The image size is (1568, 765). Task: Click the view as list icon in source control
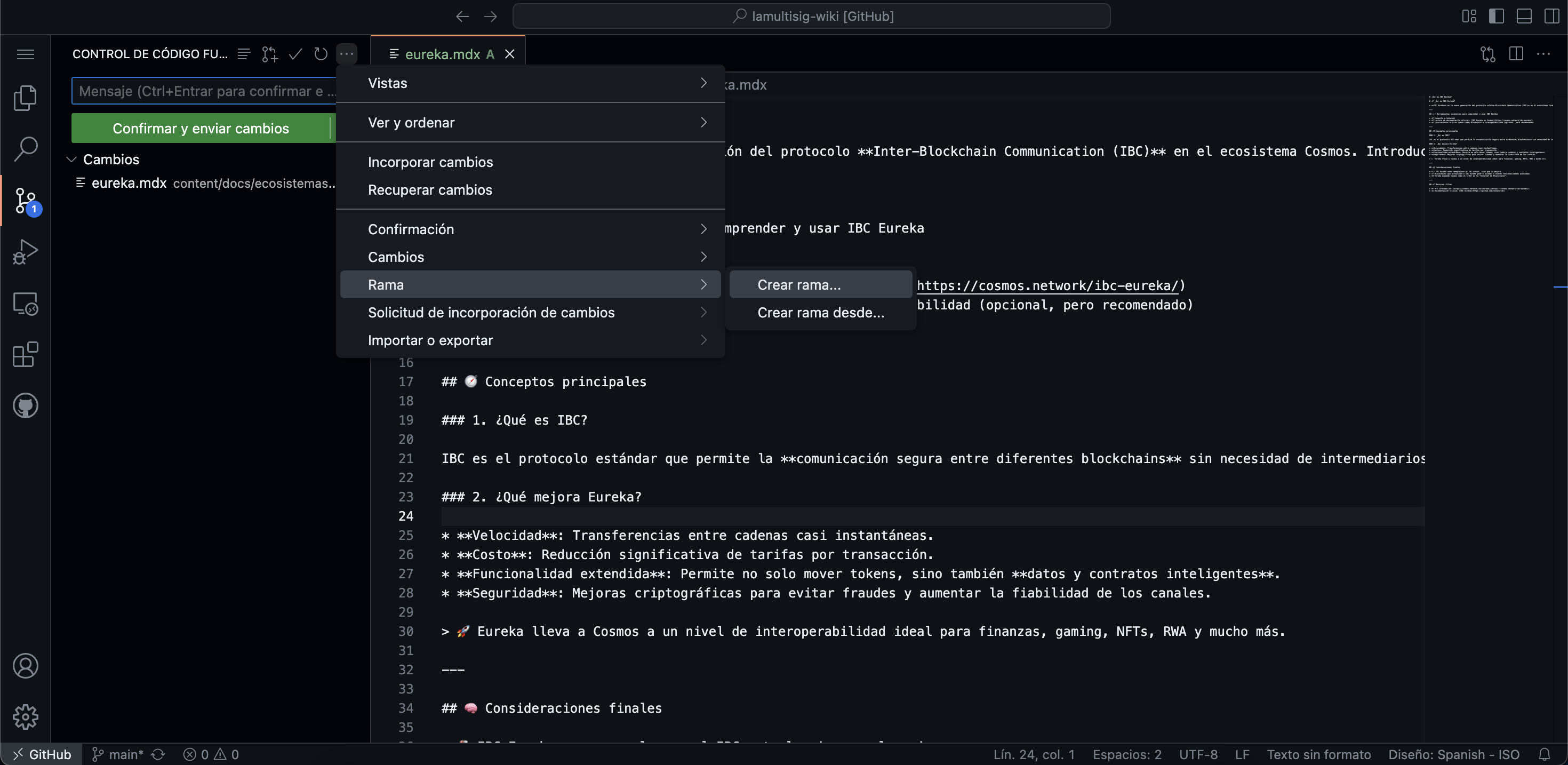pos(244,54)
